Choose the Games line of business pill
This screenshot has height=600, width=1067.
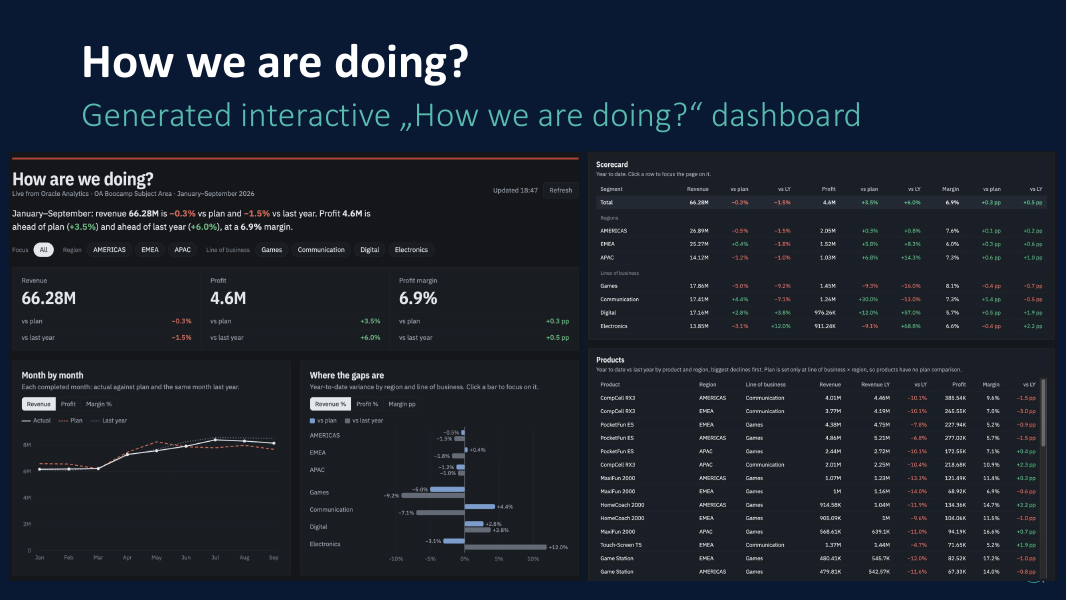click(272, 250)
